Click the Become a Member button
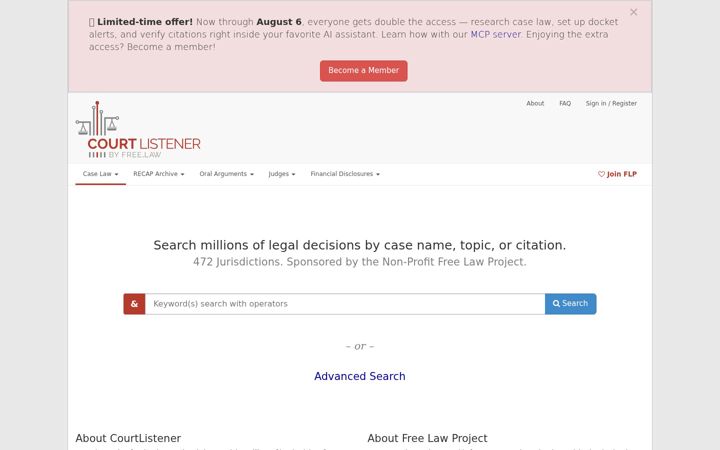Viewport: 720px width, 450px height. (363, 71)
